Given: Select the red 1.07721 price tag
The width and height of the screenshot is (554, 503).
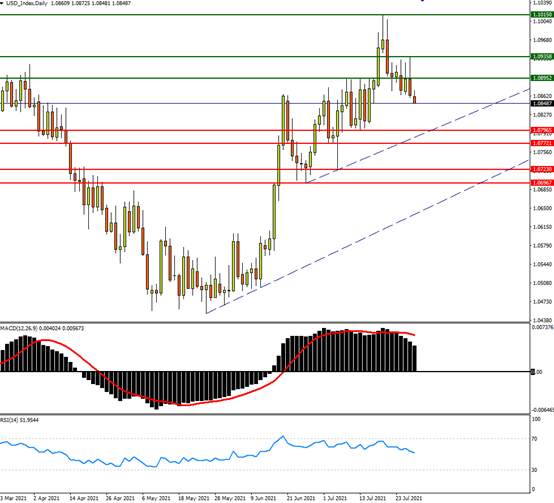Looking at the screenshot, I should 542,143.
